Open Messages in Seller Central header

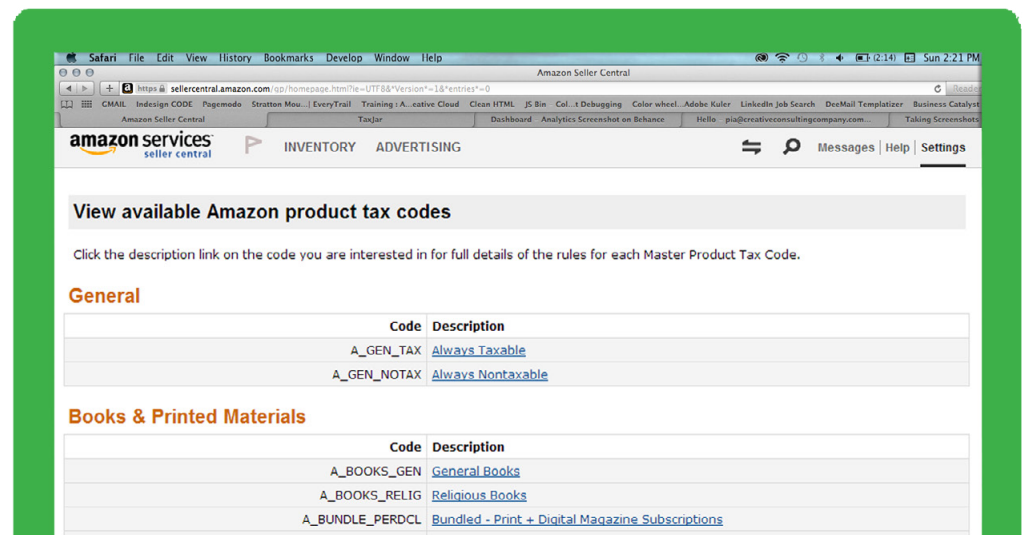(846, 148)
